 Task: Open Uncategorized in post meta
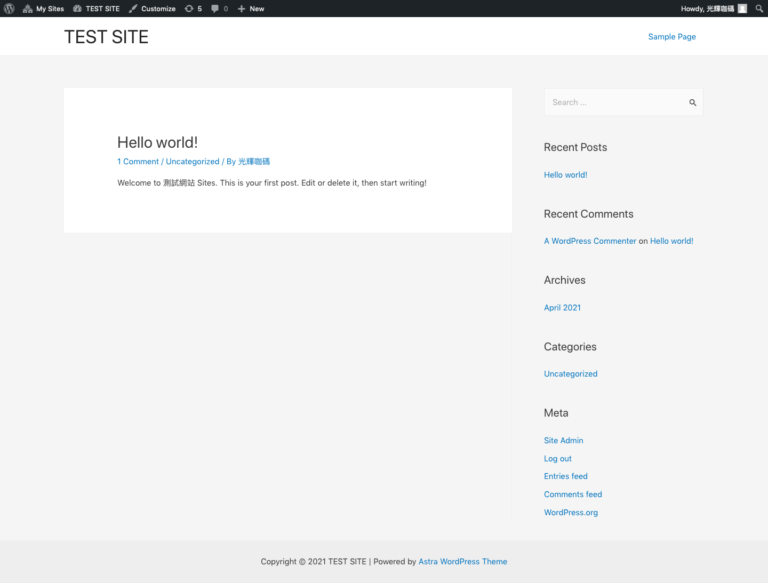tap(192, 161)
